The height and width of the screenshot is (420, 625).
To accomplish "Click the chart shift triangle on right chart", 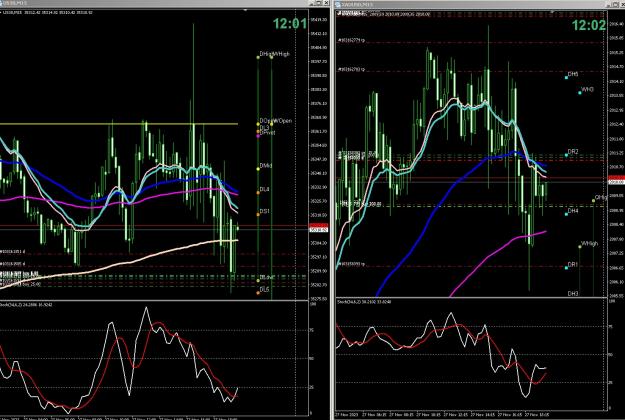I will pos(552,12).
